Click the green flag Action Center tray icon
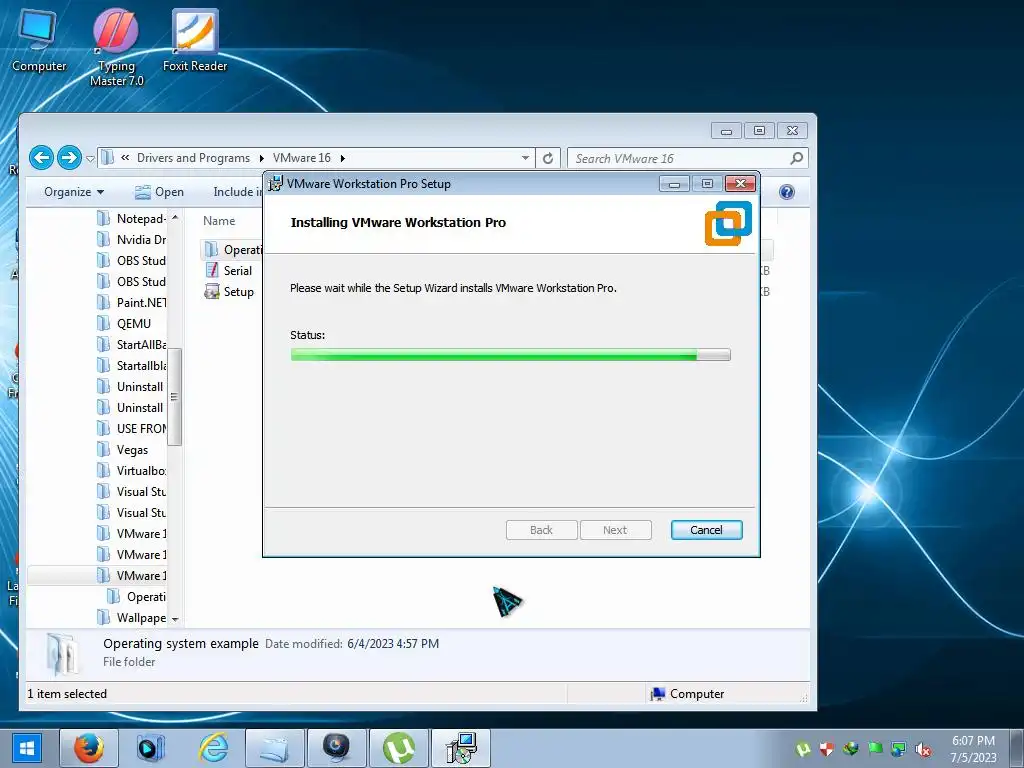This screenshot has width=1024, height=768. click(875, 749)
